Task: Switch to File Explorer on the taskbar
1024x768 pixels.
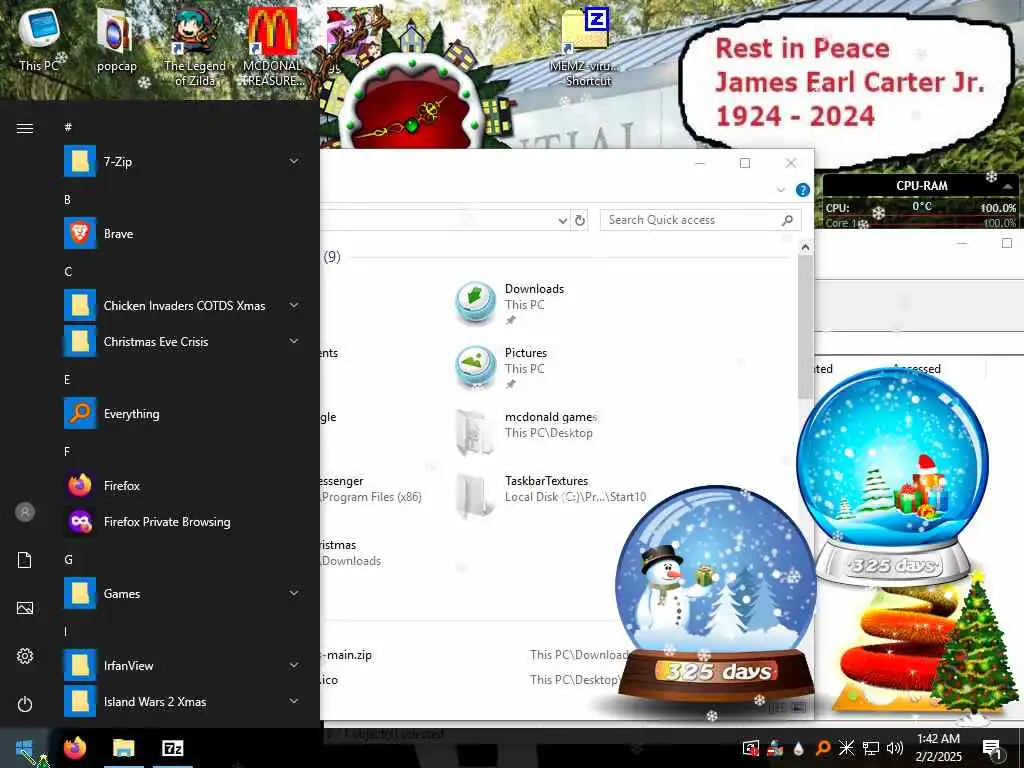Action: [x=123, y=748]
